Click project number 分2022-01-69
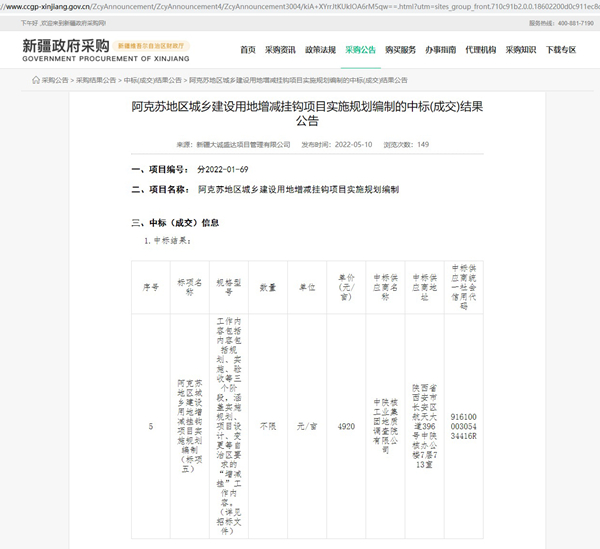The height and width of the screenshot is (549, 600). (x=223, y=169)
